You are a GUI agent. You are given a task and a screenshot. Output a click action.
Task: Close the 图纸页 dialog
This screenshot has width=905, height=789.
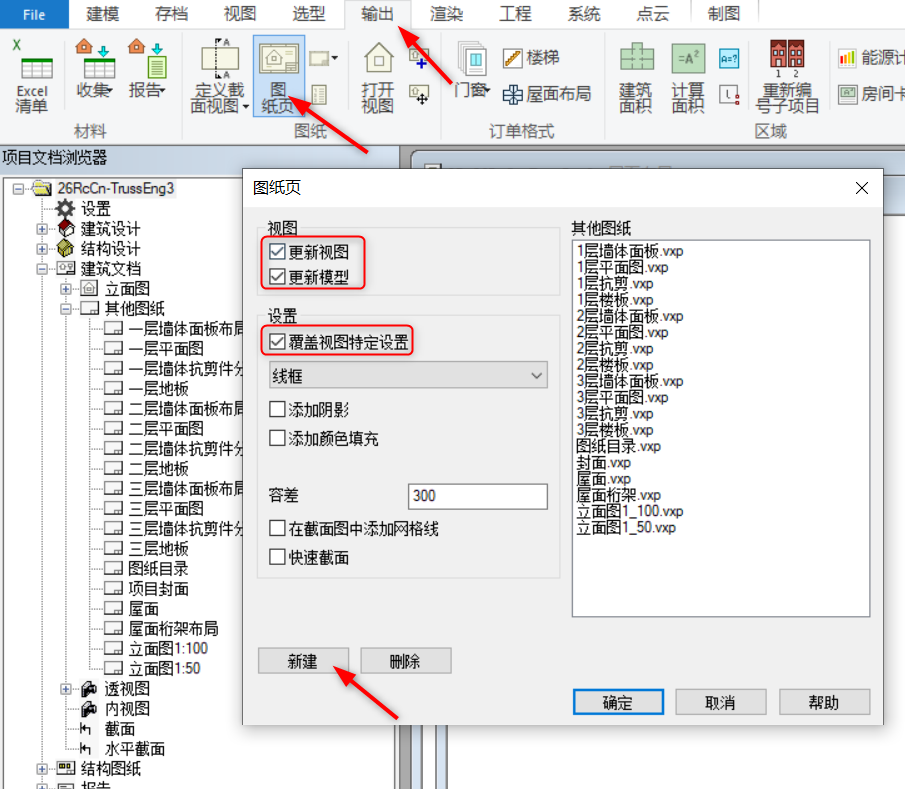(x=862, y=188)
